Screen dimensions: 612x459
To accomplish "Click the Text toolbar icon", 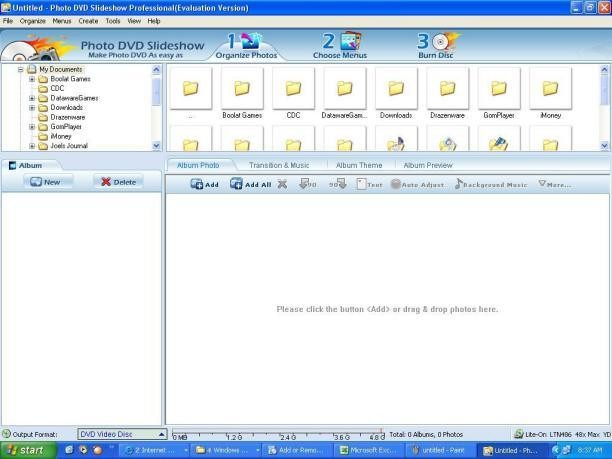I will [369, 184].
